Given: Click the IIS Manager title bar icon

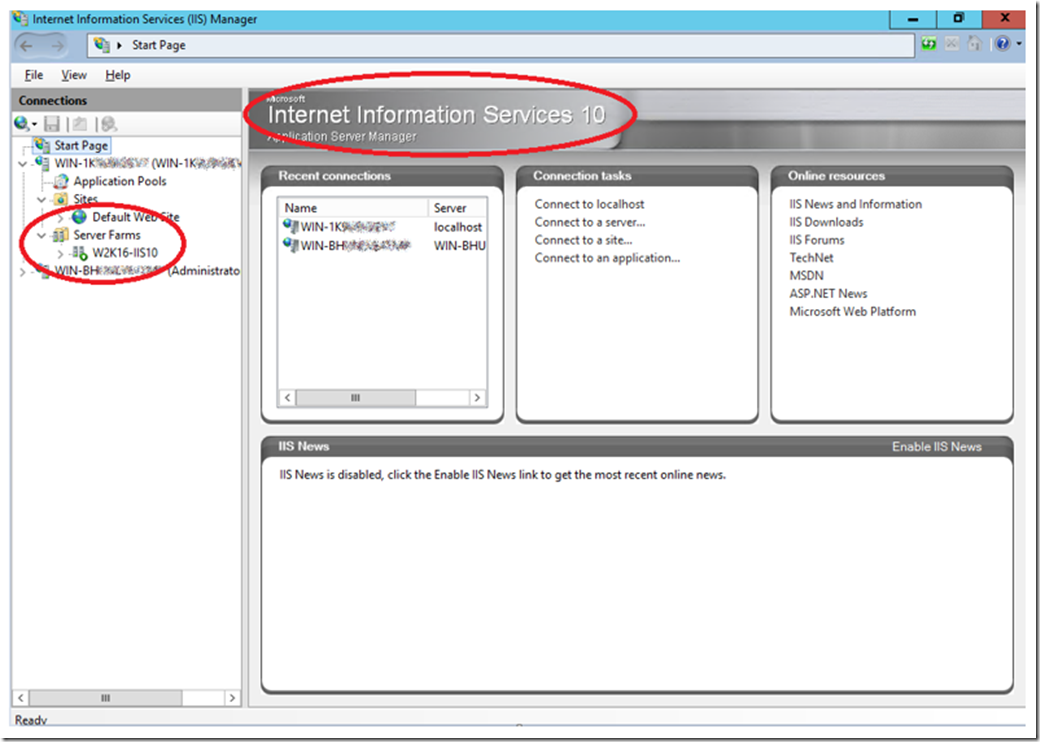Looking at the screenshot, I should coord(21,19).
